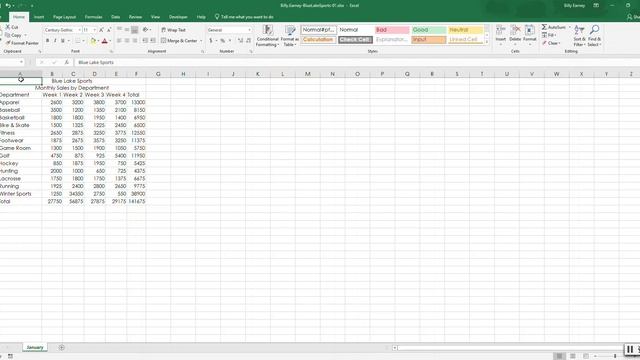The height and width of the screenshot is (360, 640).
Task: Expand cell styles gallery
Action: (x=487, y=42)
